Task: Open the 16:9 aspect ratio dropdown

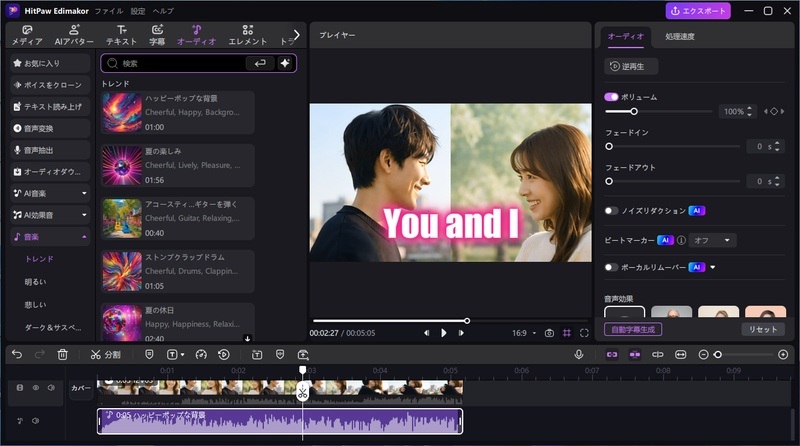Action: pos(524,333)
